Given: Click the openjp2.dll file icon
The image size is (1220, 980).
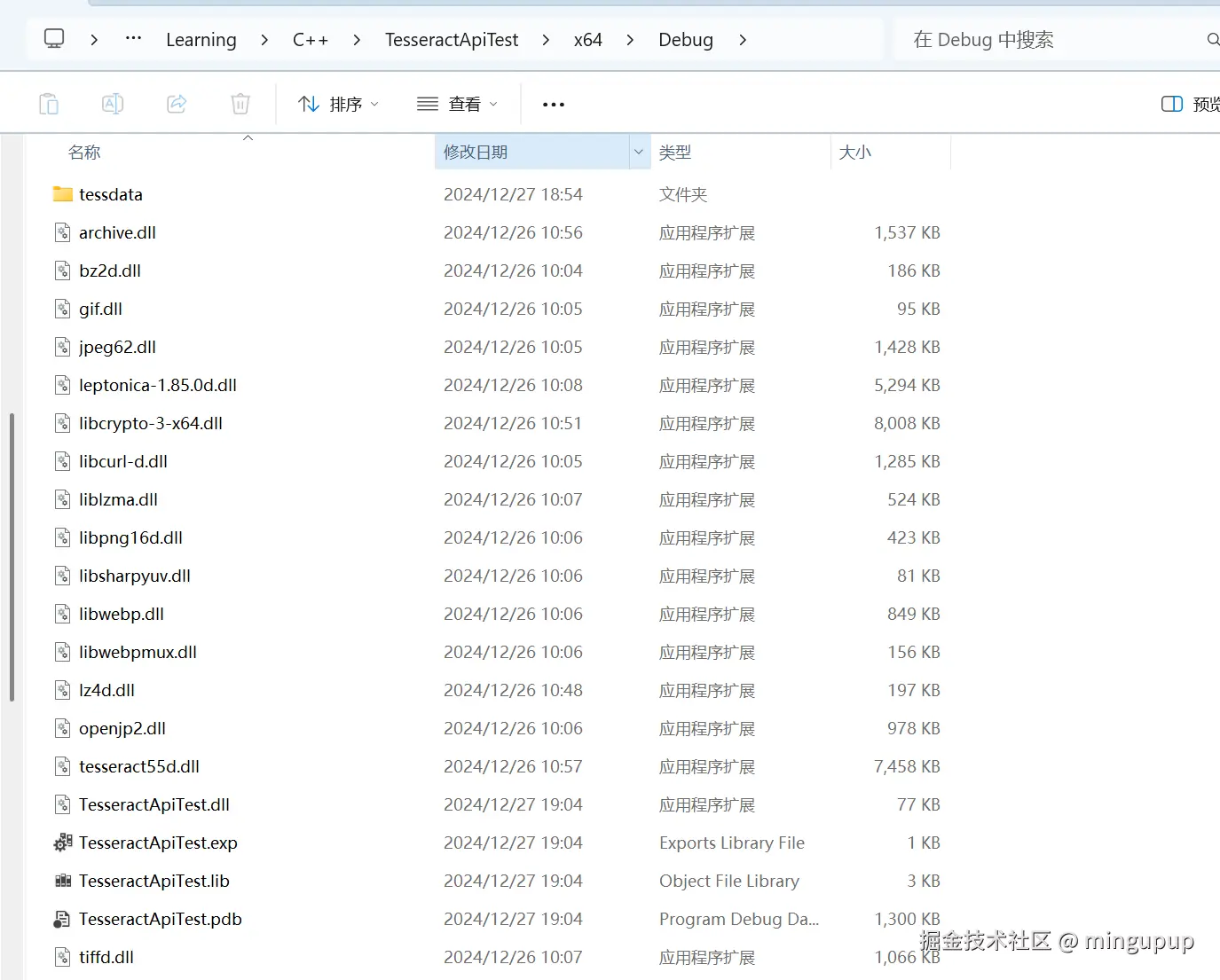Looking at the screenshot, I should point(62,728).
